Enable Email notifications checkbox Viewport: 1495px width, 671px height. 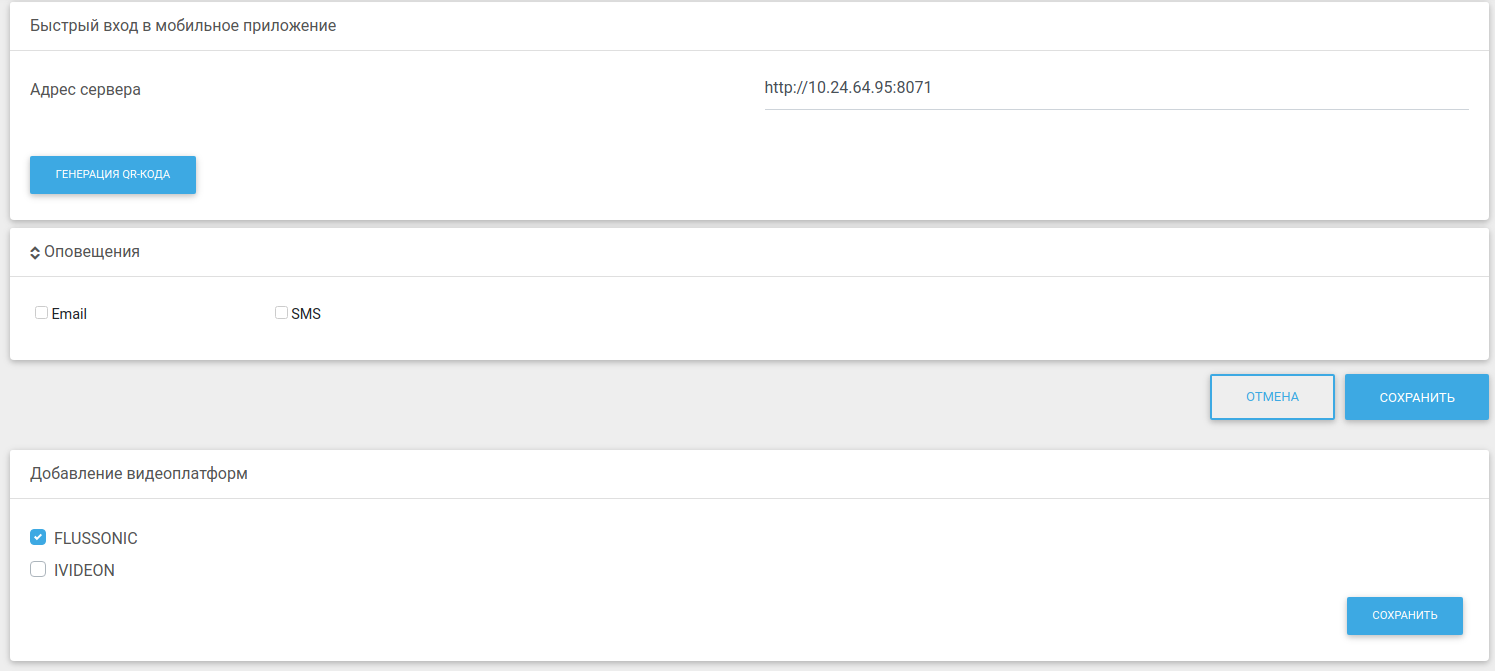pos(42,313)
